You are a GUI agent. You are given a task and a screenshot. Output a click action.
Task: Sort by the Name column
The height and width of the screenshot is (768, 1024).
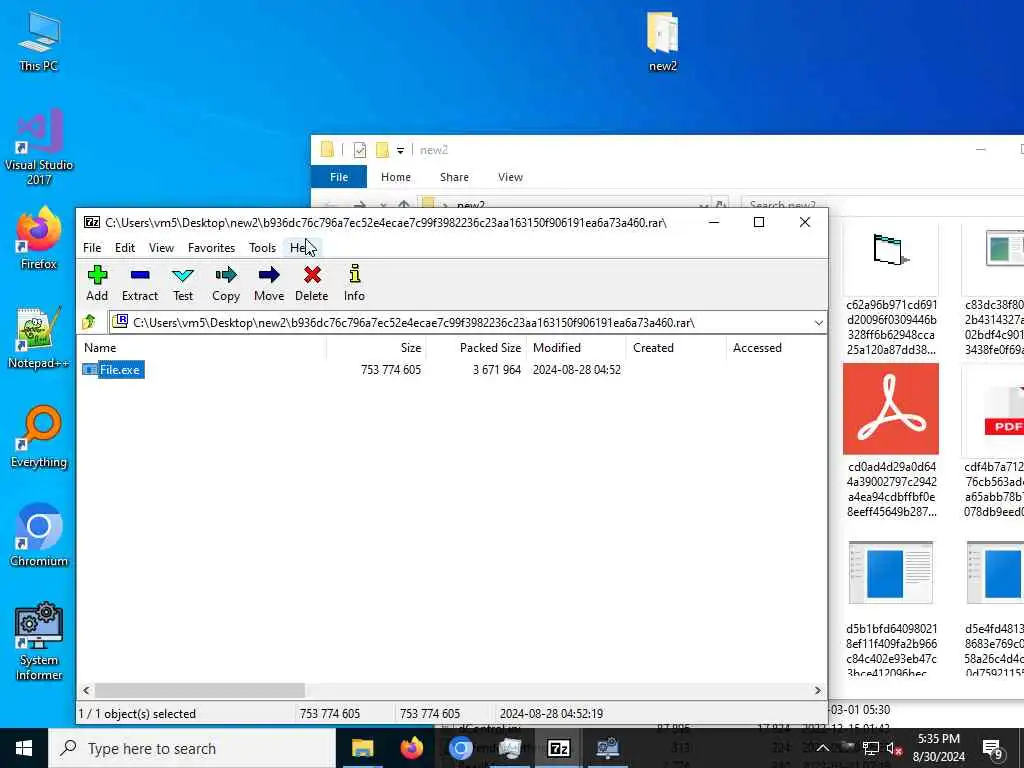[202, 348]
